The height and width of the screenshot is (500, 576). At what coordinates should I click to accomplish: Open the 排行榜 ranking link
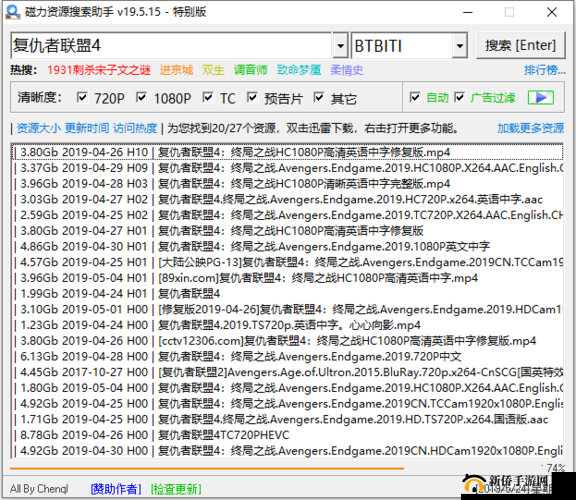point(544,70)
